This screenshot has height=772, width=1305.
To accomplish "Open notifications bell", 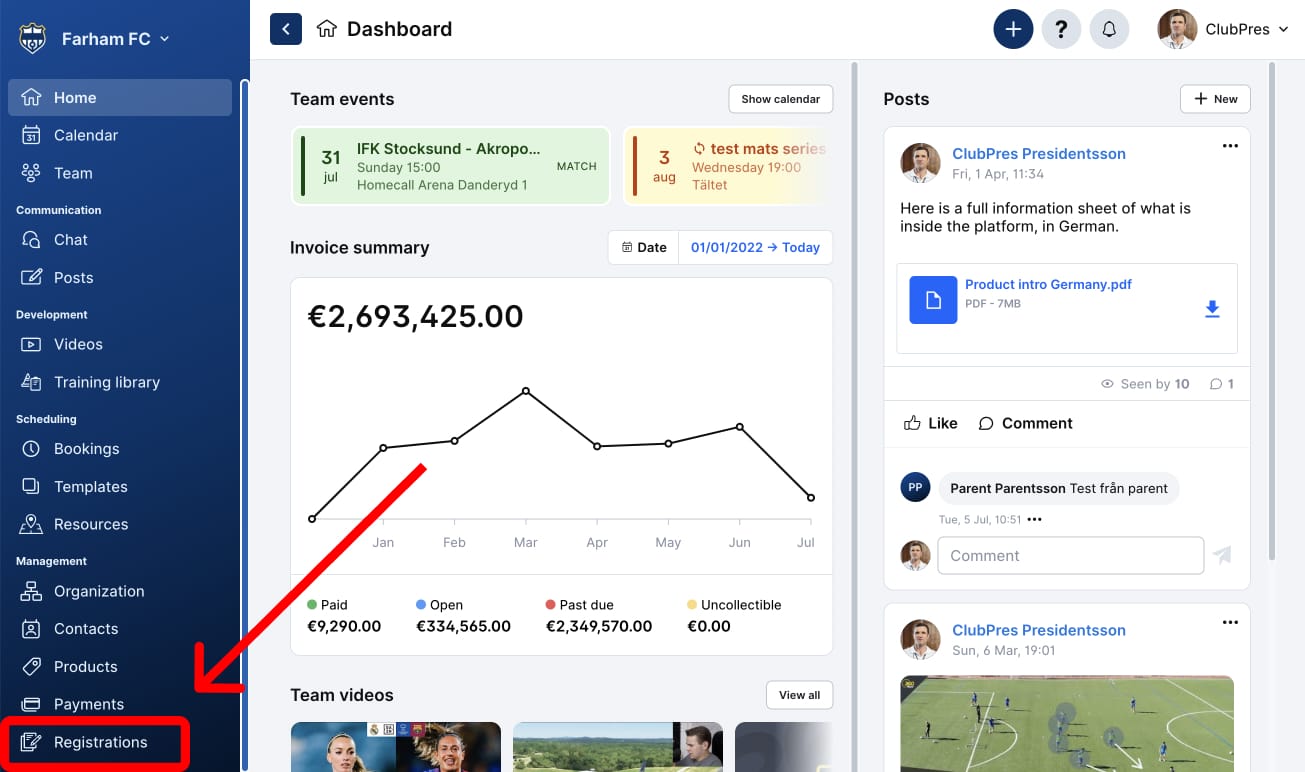I will pyautogui.click(x=1109, y=29).
